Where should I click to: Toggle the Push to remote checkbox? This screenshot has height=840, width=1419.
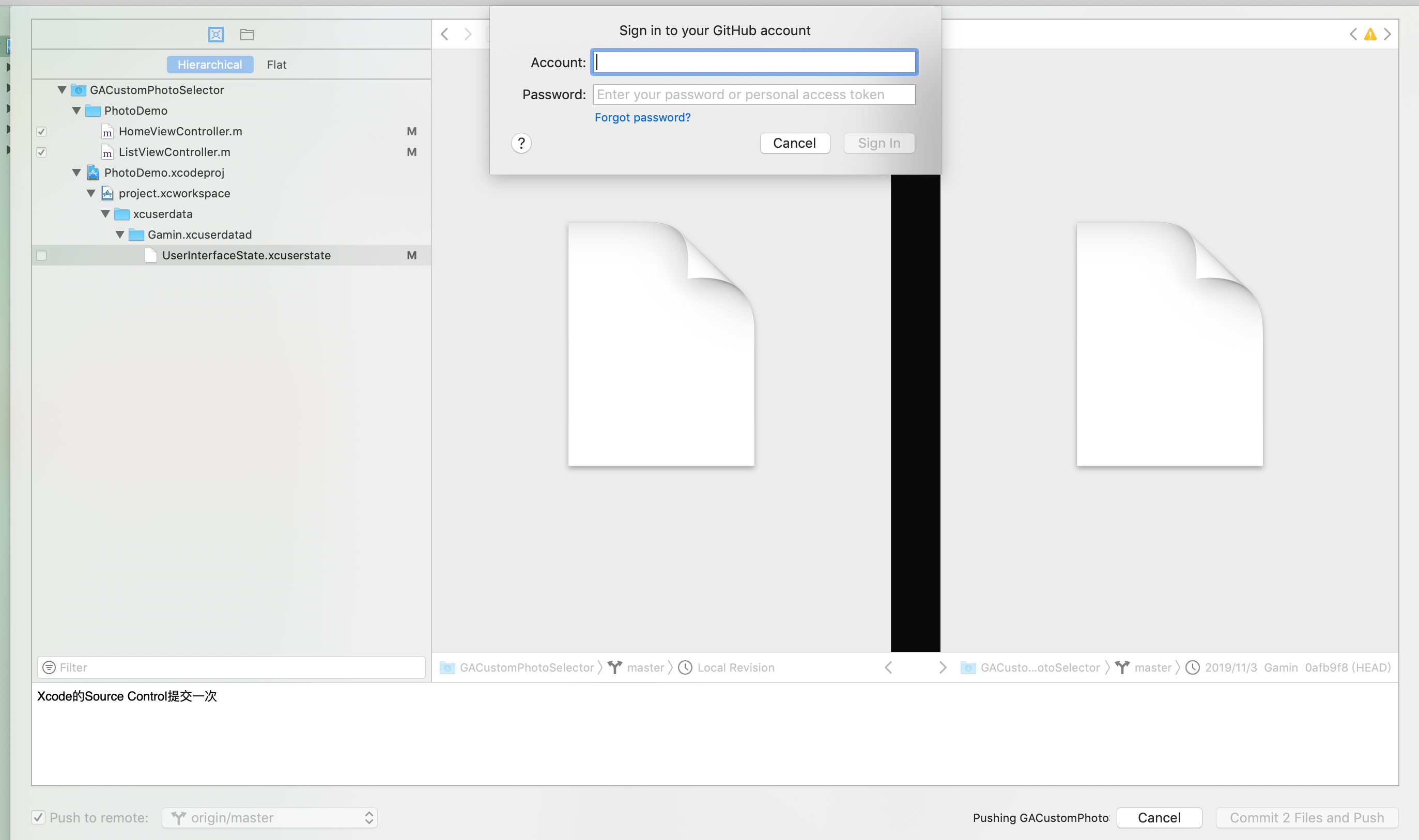click(38, 817)
